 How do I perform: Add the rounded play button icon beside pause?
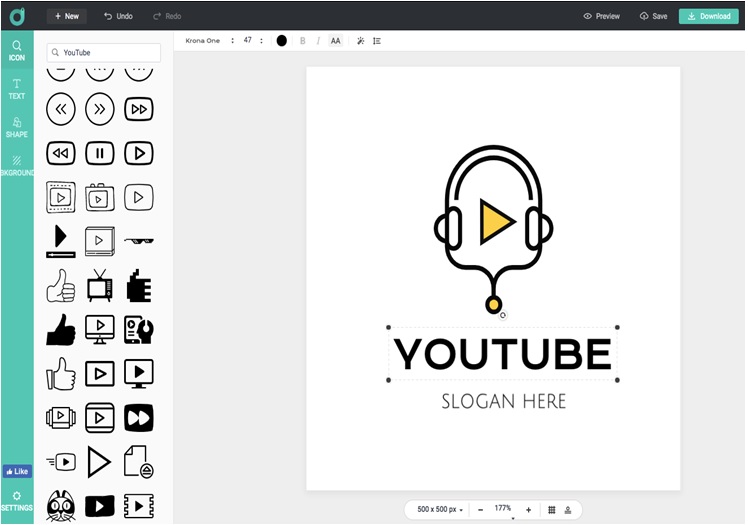(x=139, y=153)
